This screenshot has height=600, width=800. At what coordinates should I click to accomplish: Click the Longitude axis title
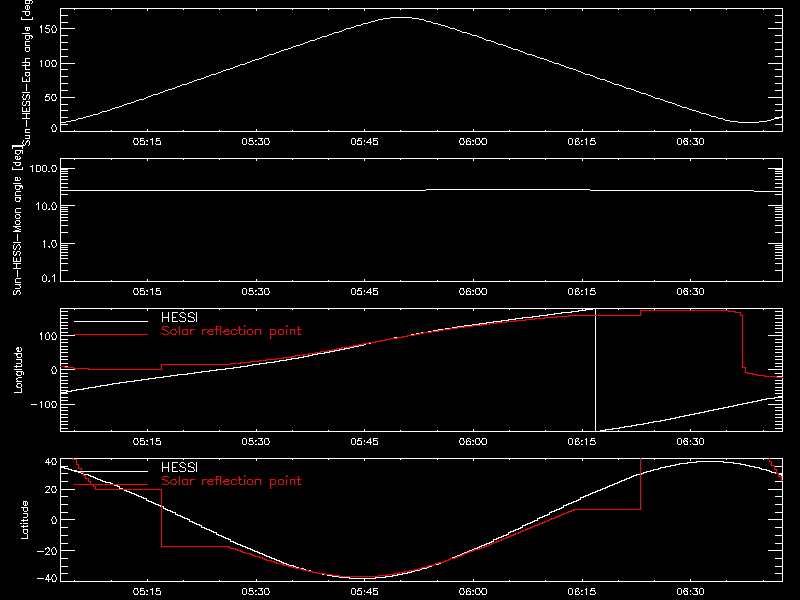coord(18,370)
